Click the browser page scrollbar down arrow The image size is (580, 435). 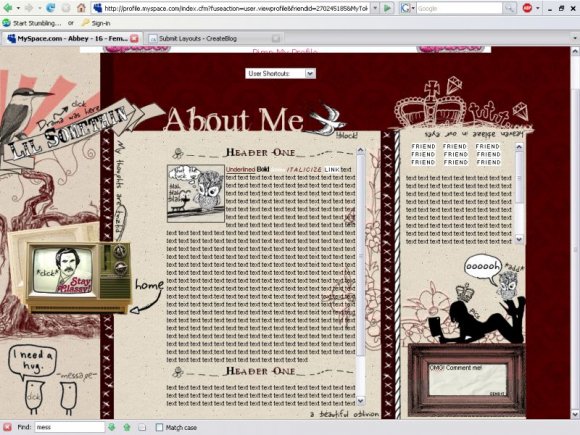575,414
